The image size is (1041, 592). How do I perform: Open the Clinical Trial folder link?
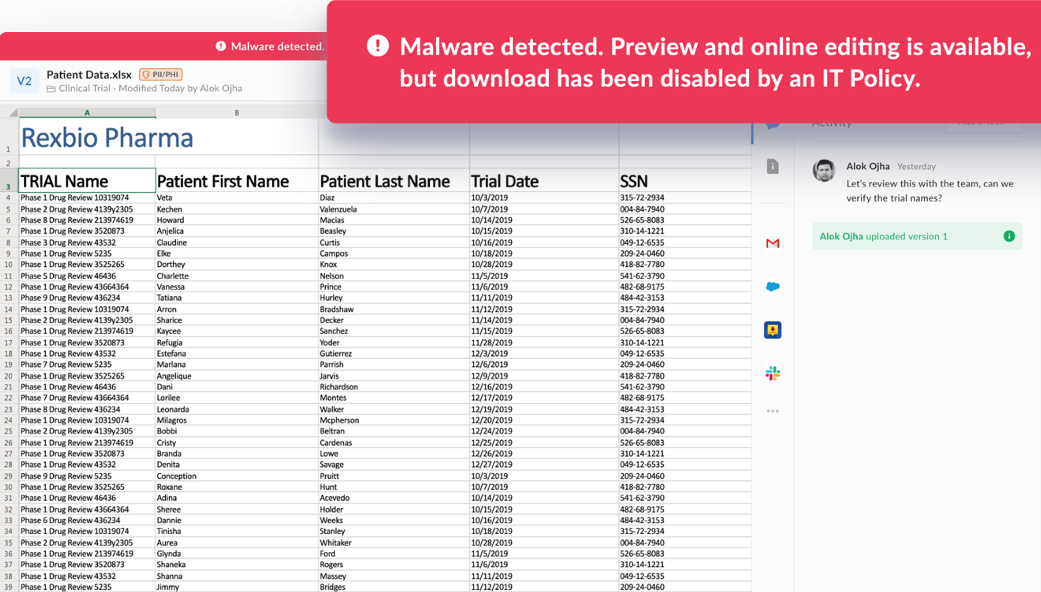(x=84, y=88)
